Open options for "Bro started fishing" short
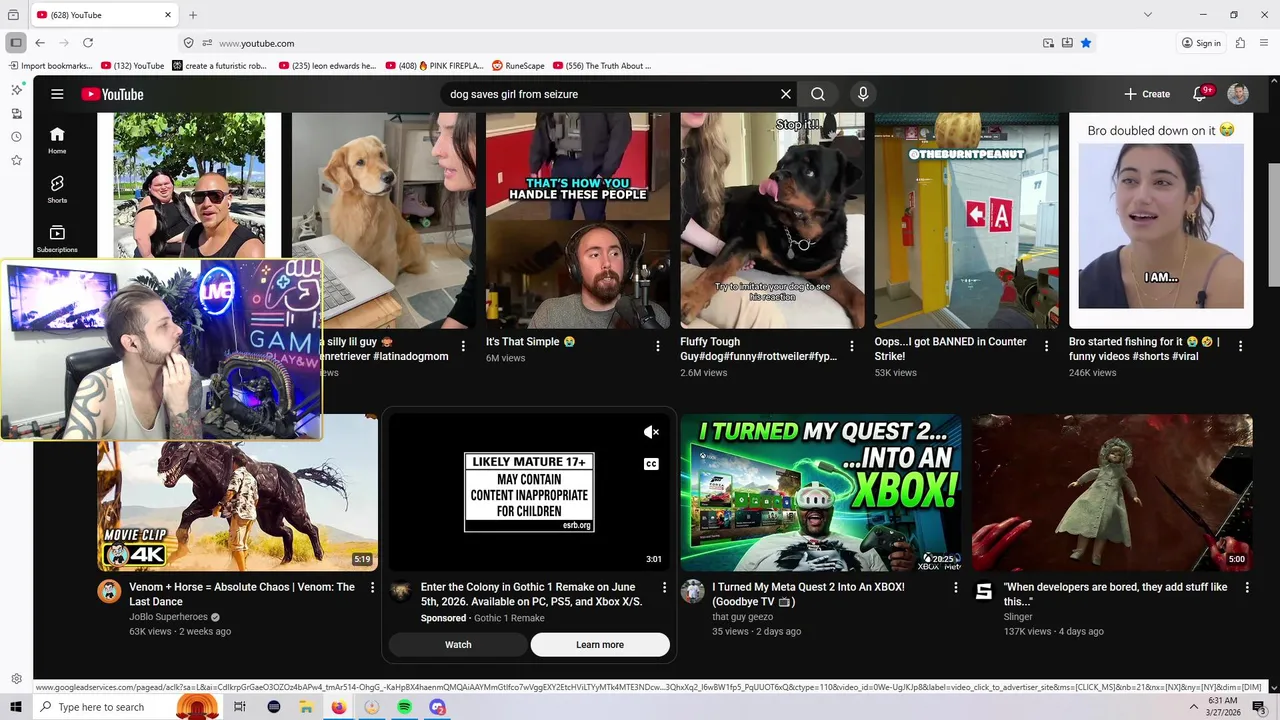This screenshot has width=1280, height=720. tap(1240, 346)
